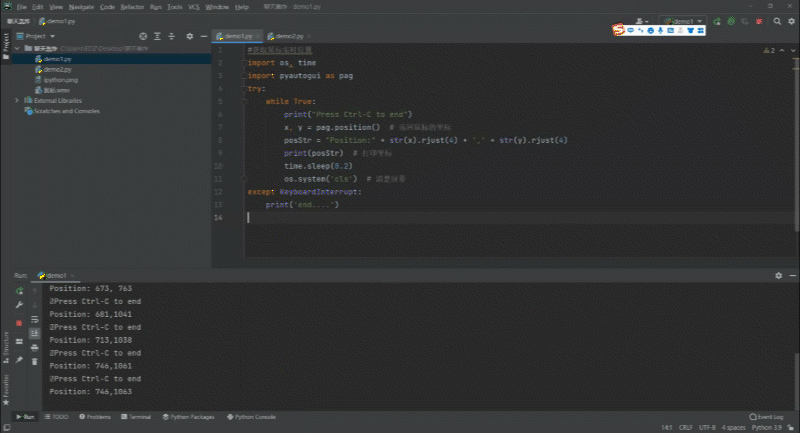The width and height of the screenshot is (800, 433).
Task: Open the VCS menu
Action: tap(194, 7)
